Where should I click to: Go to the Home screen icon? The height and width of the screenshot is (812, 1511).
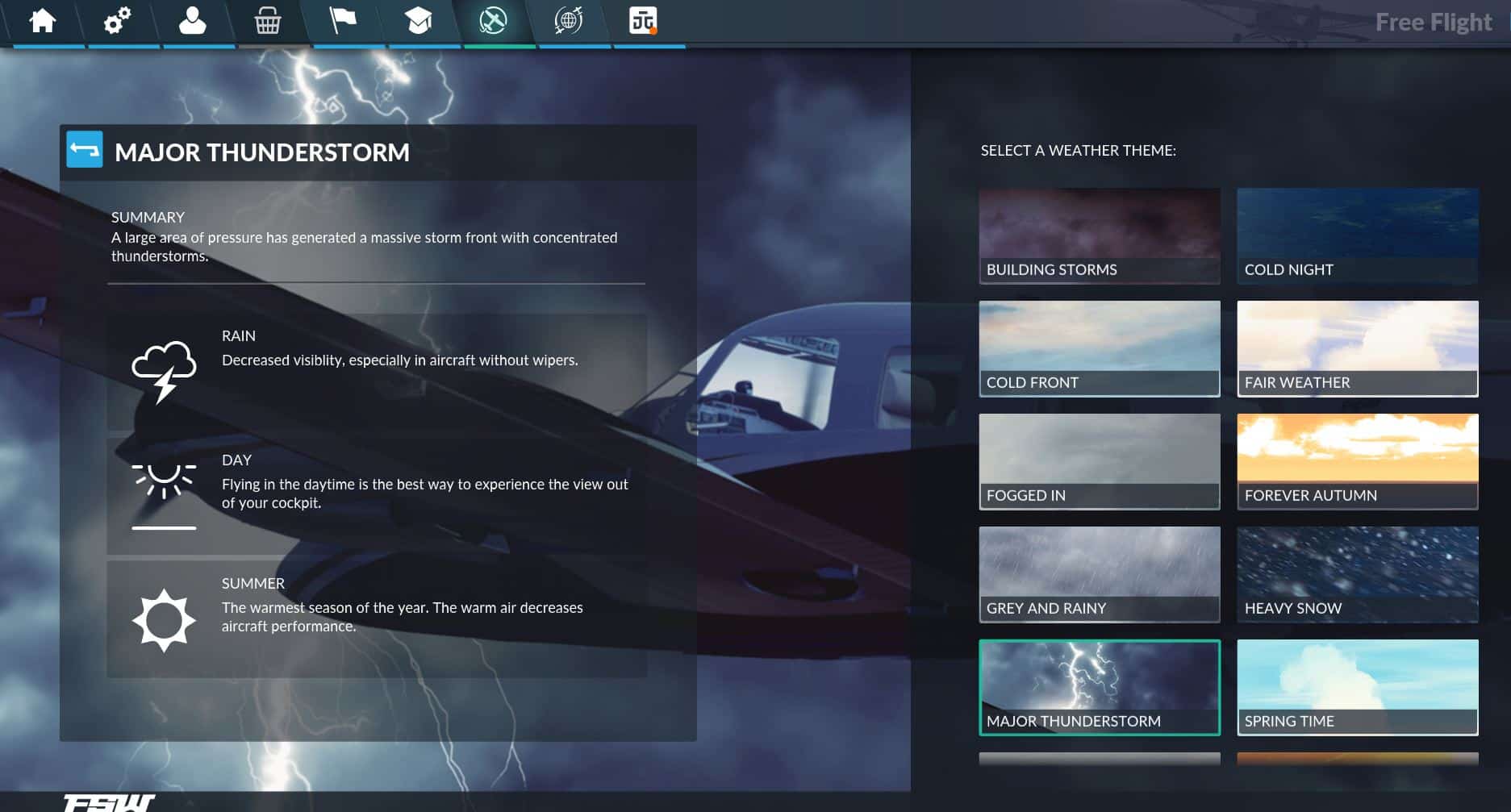click(x=43, y=21)
